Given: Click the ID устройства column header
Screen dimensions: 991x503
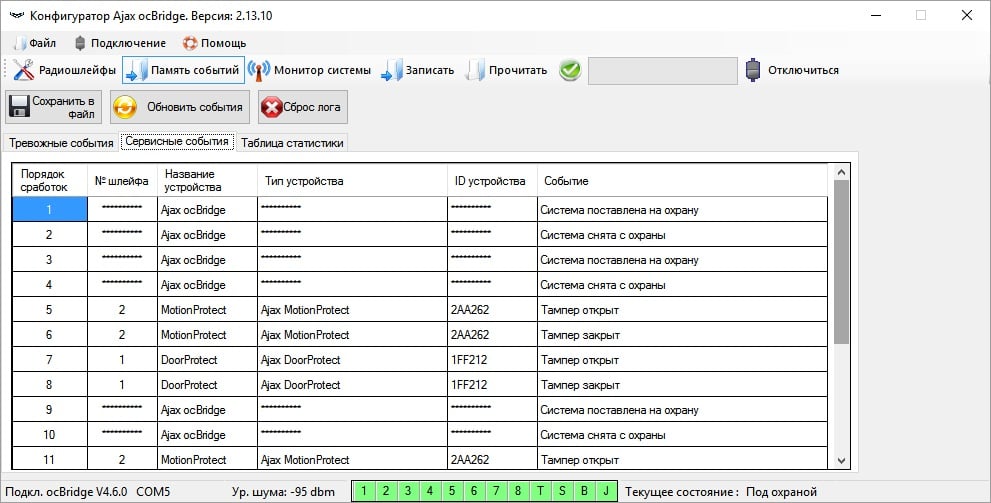Looking at the screenshot, I should tap(492, 181).
